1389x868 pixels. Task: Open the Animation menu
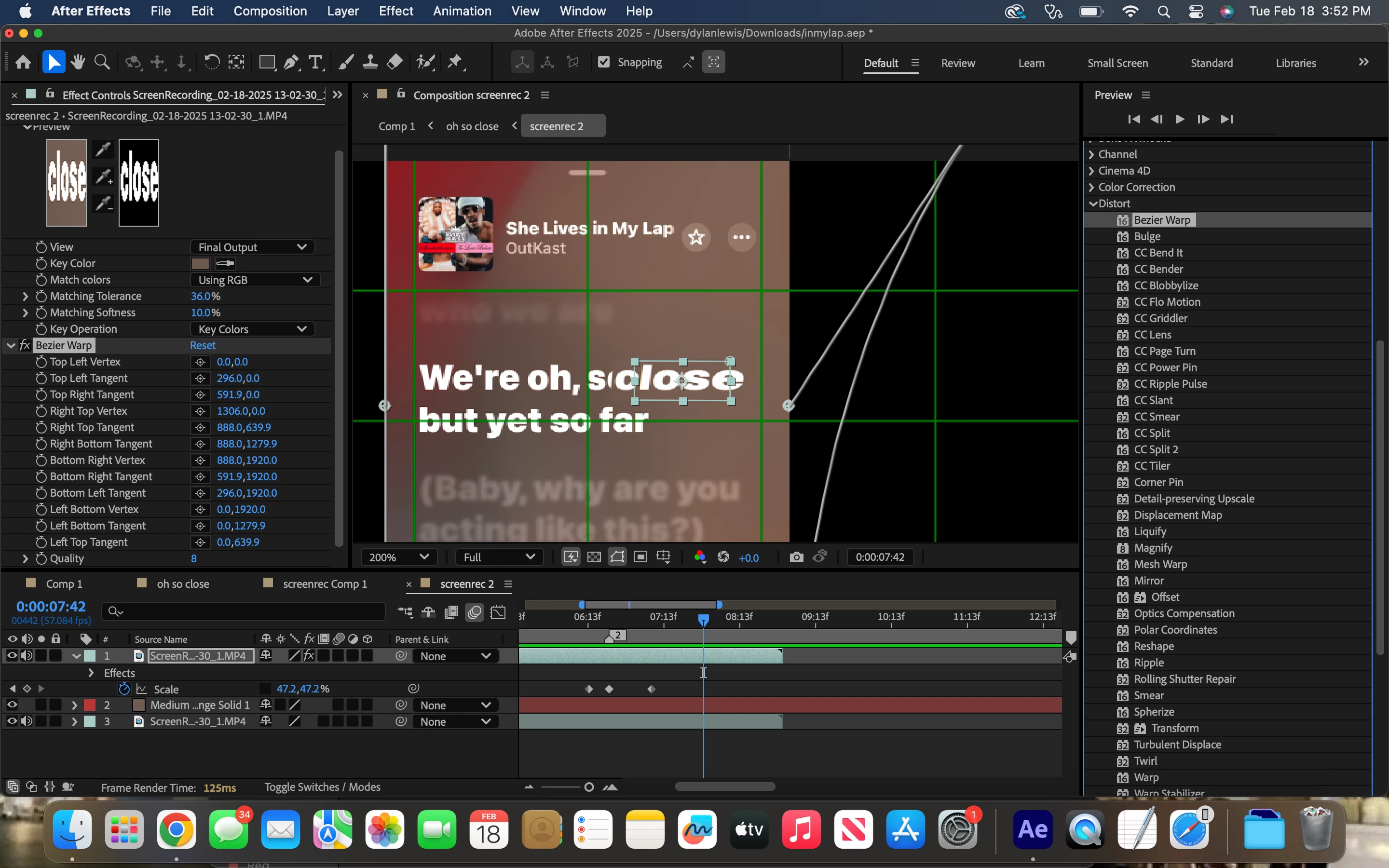tap(462, 11)
